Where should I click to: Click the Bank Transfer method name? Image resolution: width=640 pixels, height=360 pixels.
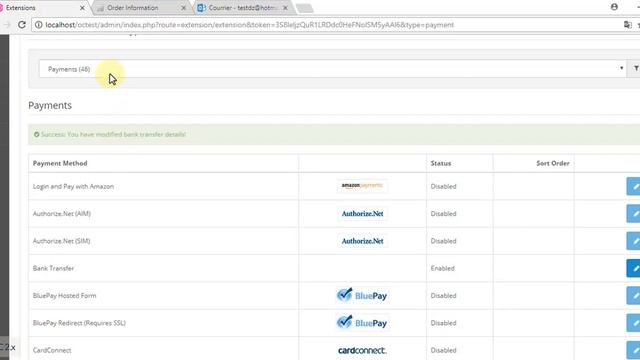(x=53, y=269)
